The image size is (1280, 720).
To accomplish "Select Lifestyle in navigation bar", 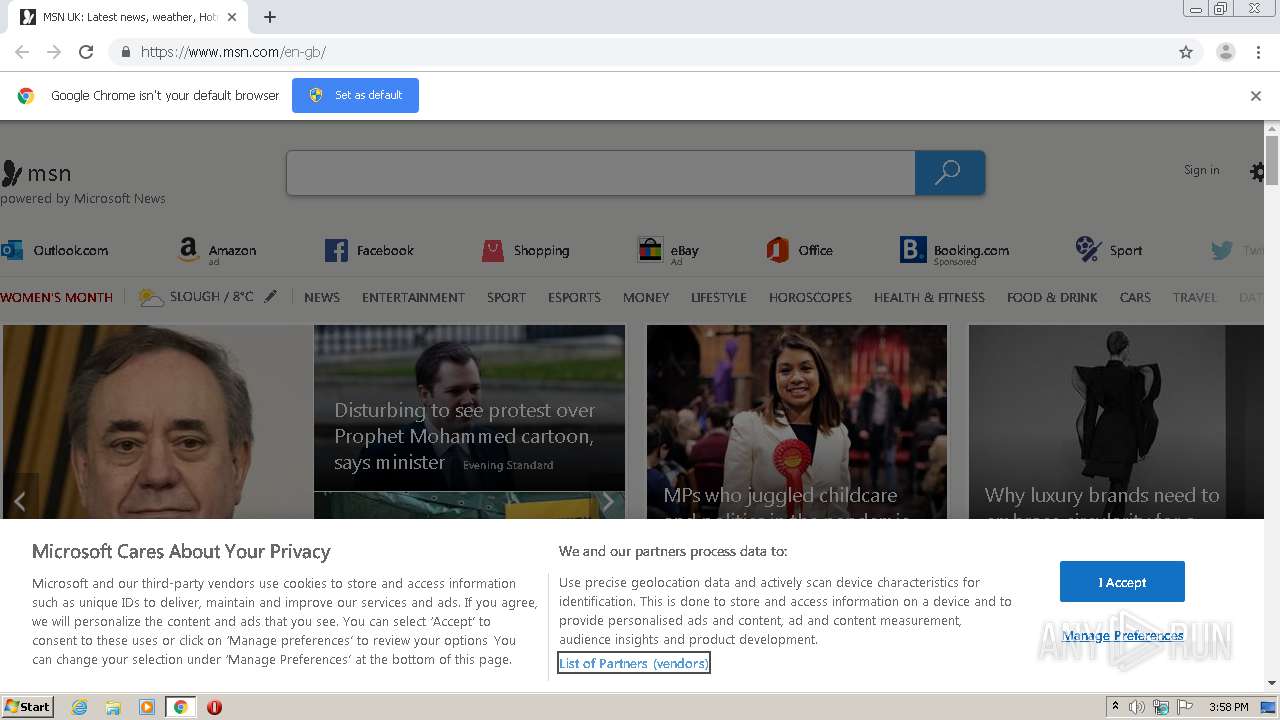I will click(719, 297).
